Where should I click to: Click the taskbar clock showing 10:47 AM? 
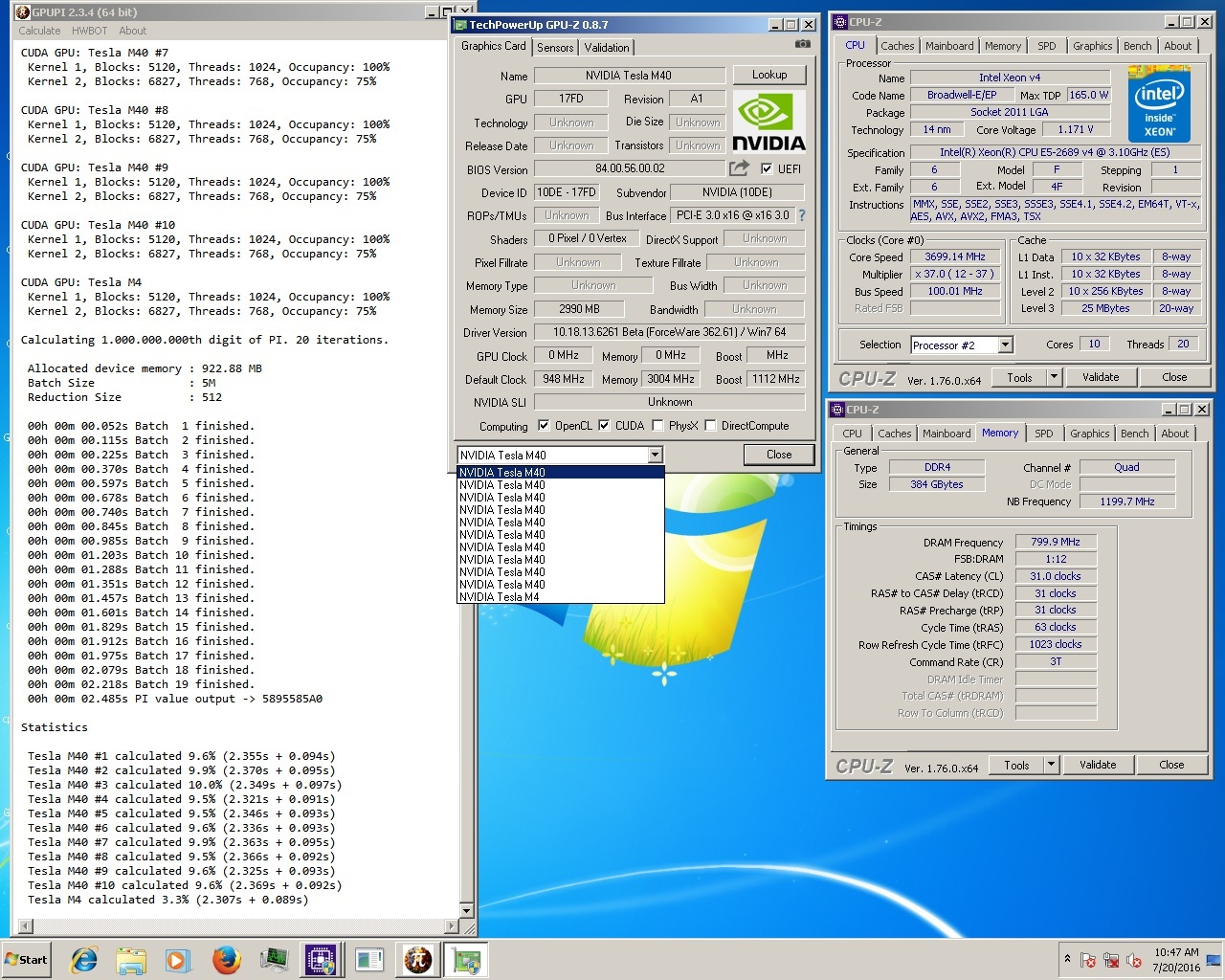(x=1176, y=952)
